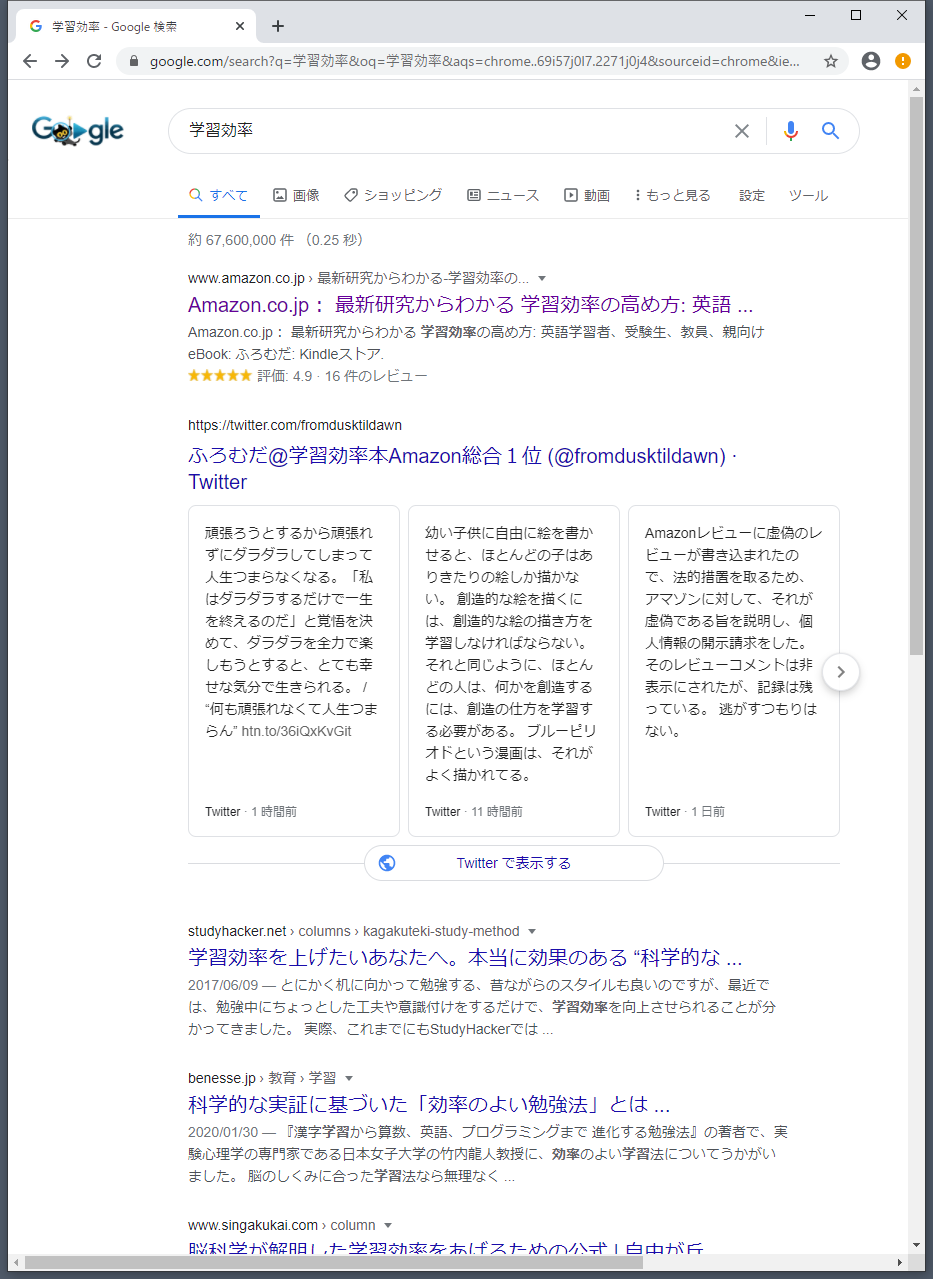933x1279 pixels.
Task: Click the orange Chrome update alert icon
Action: point(903,61)
